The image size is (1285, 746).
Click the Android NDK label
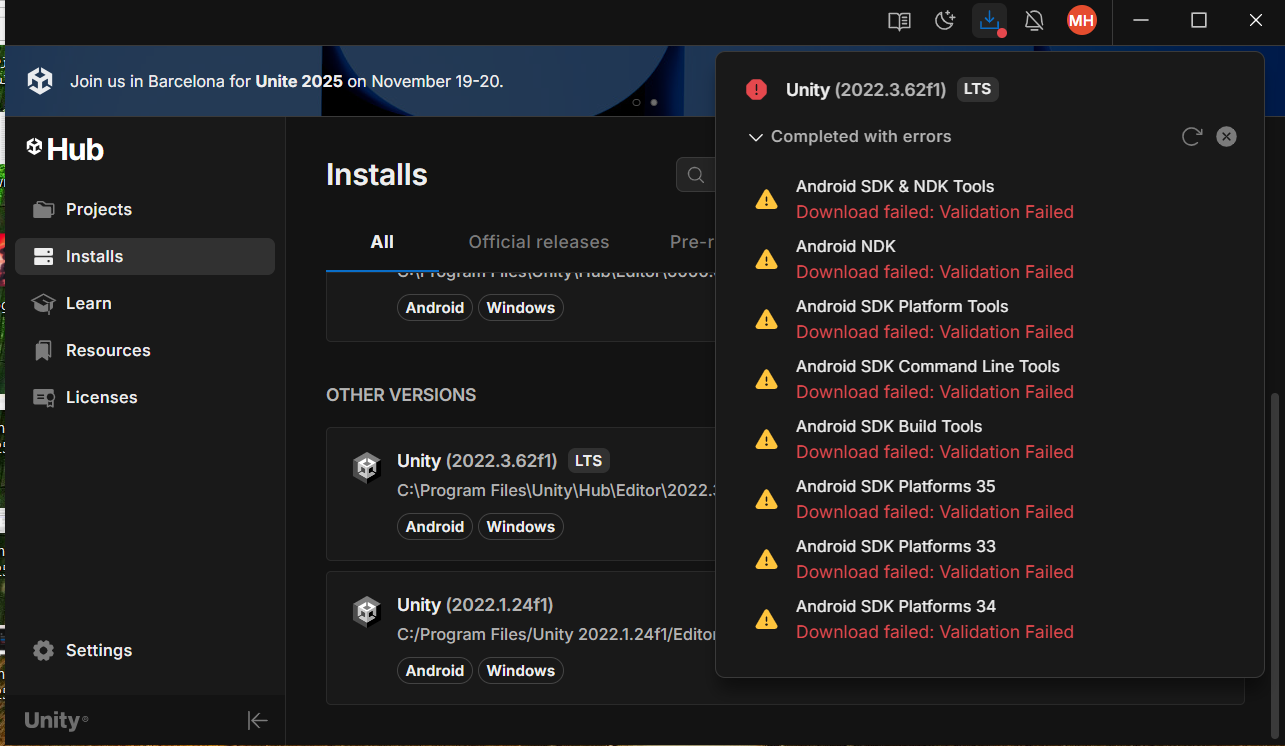click(846, 246)
